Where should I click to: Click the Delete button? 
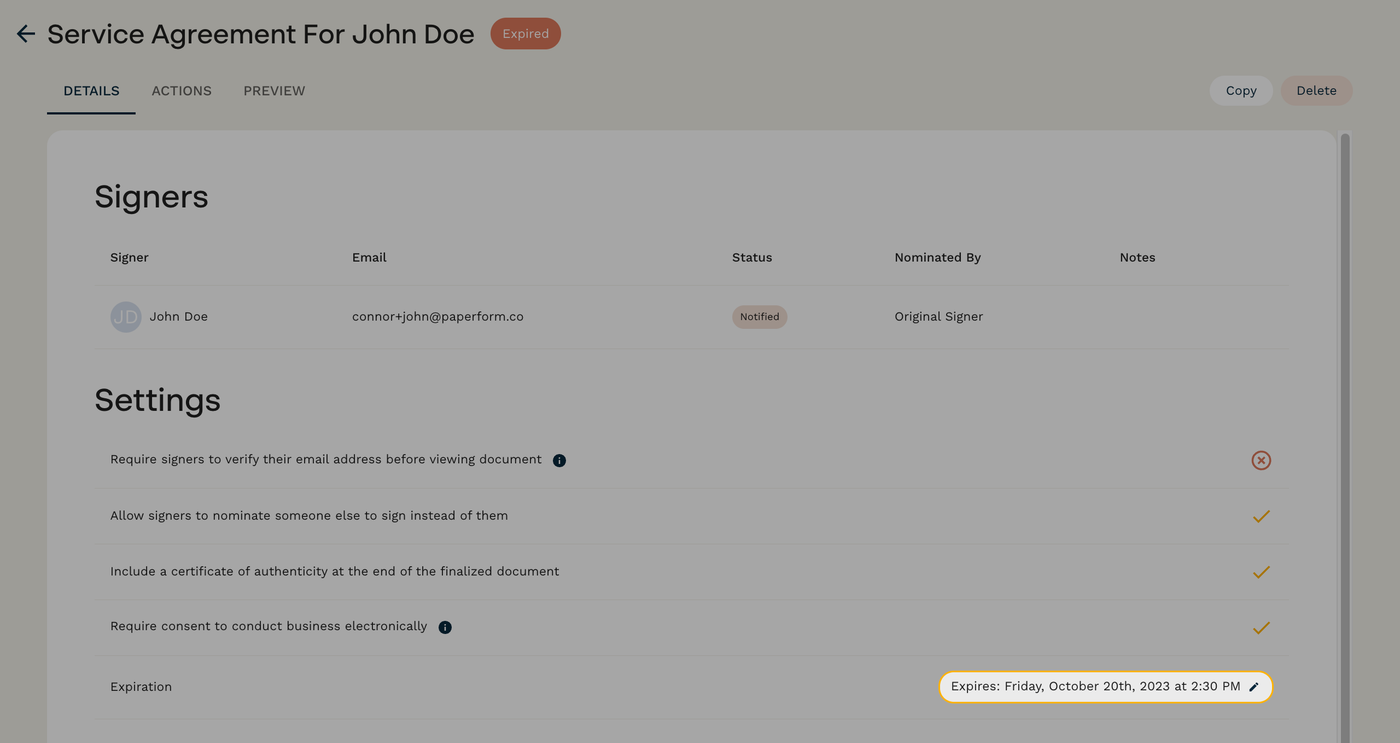[1316, 90]
